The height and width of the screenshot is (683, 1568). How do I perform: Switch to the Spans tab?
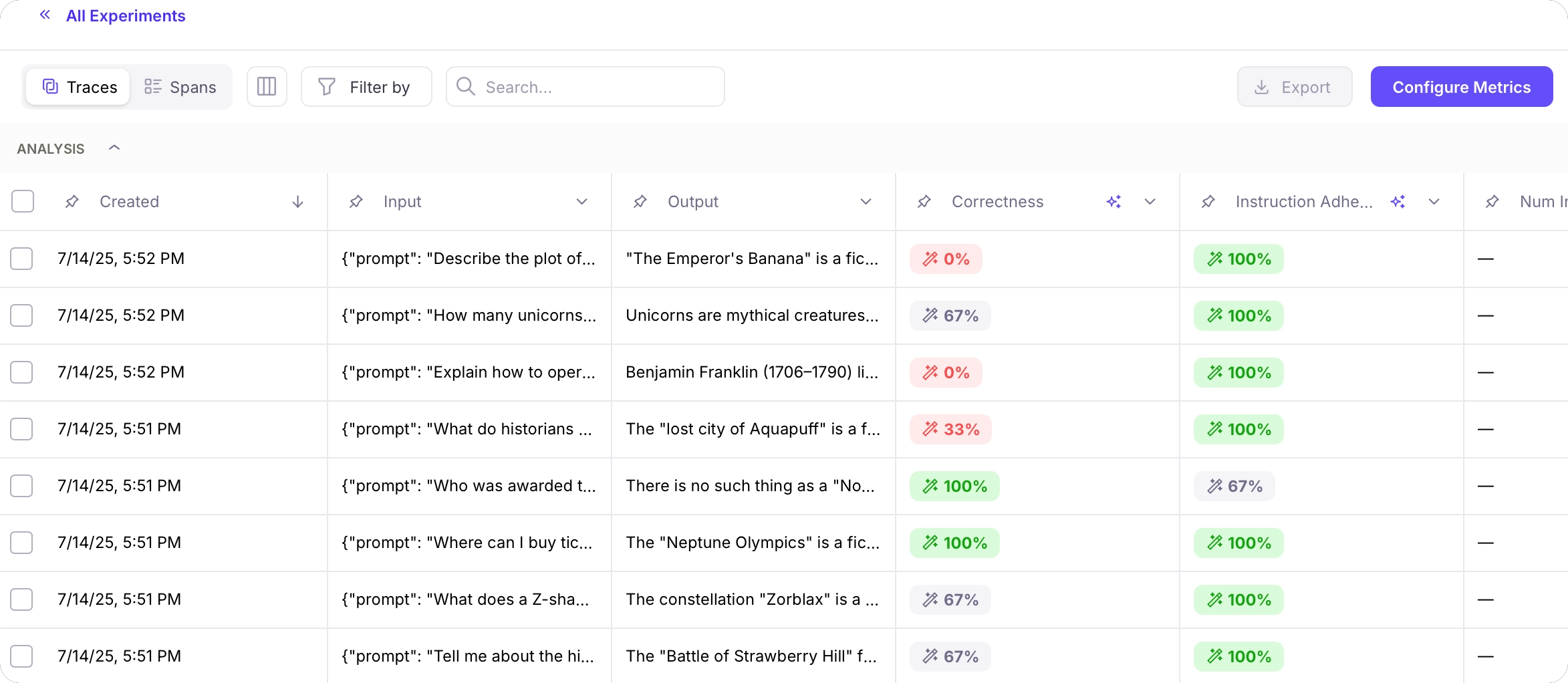coord(180,87)
